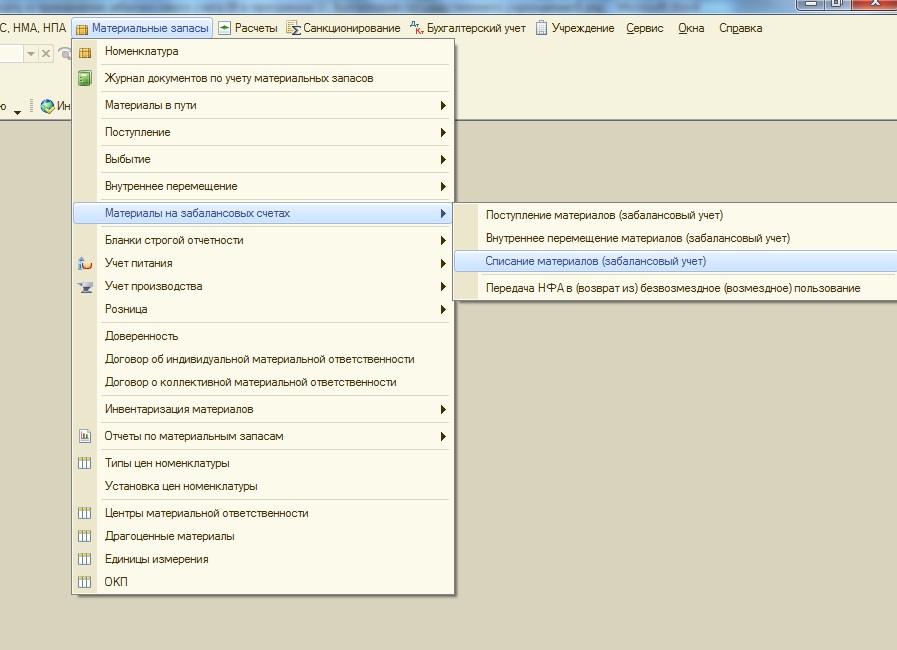Open the Расчеты menu
The image size is (897, 650).
pos(248,28)
